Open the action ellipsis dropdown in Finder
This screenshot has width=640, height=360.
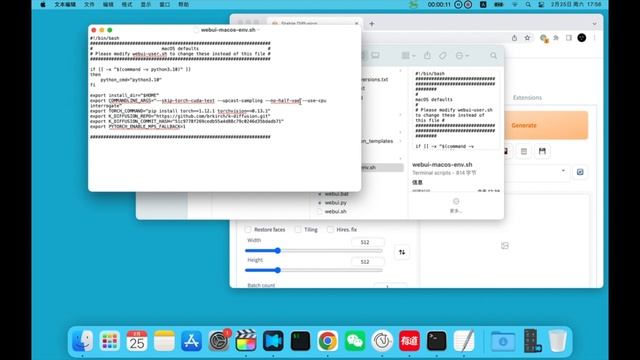462,56
